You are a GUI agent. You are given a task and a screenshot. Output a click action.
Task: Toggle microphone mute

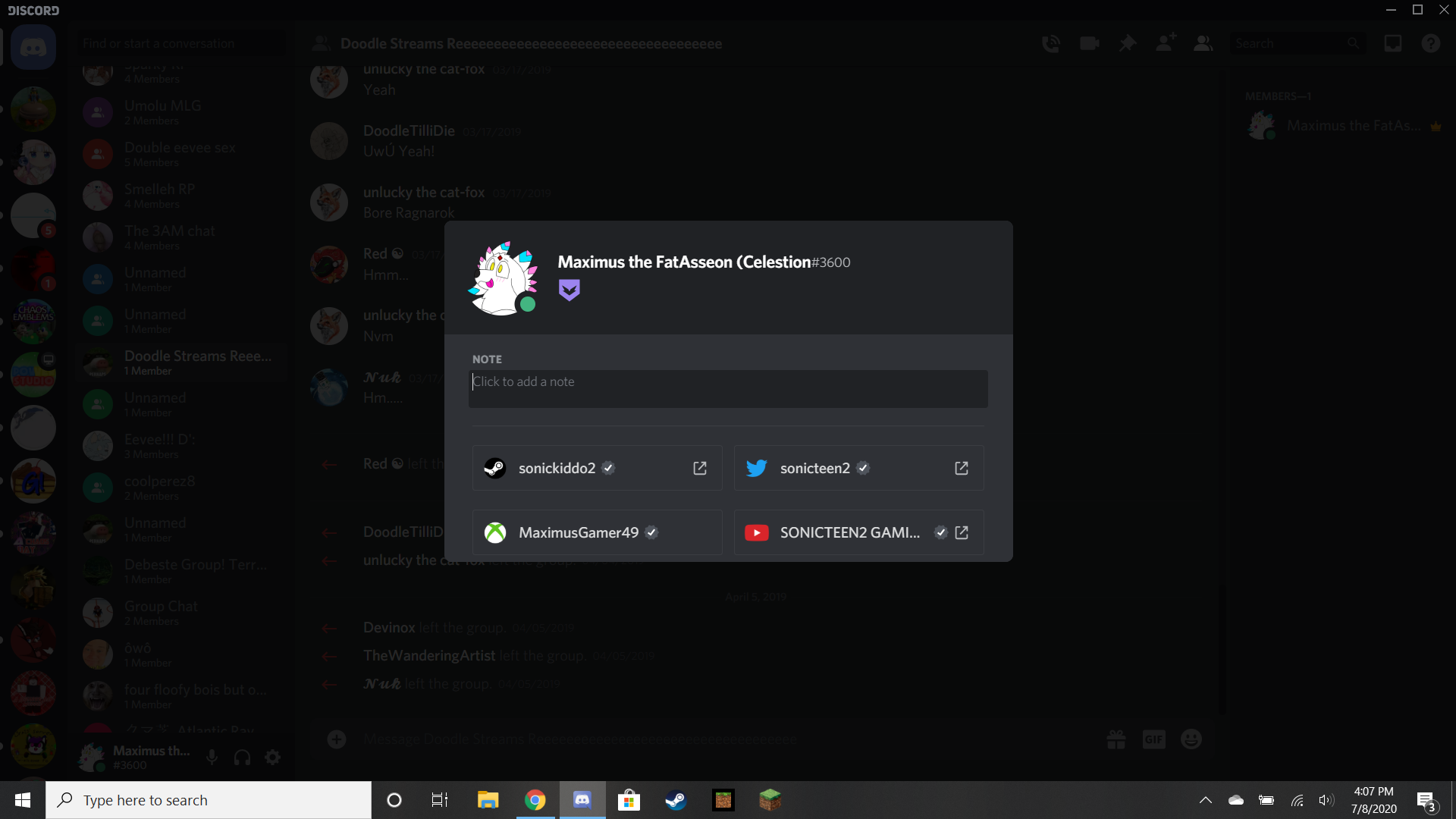pos(212,757)
